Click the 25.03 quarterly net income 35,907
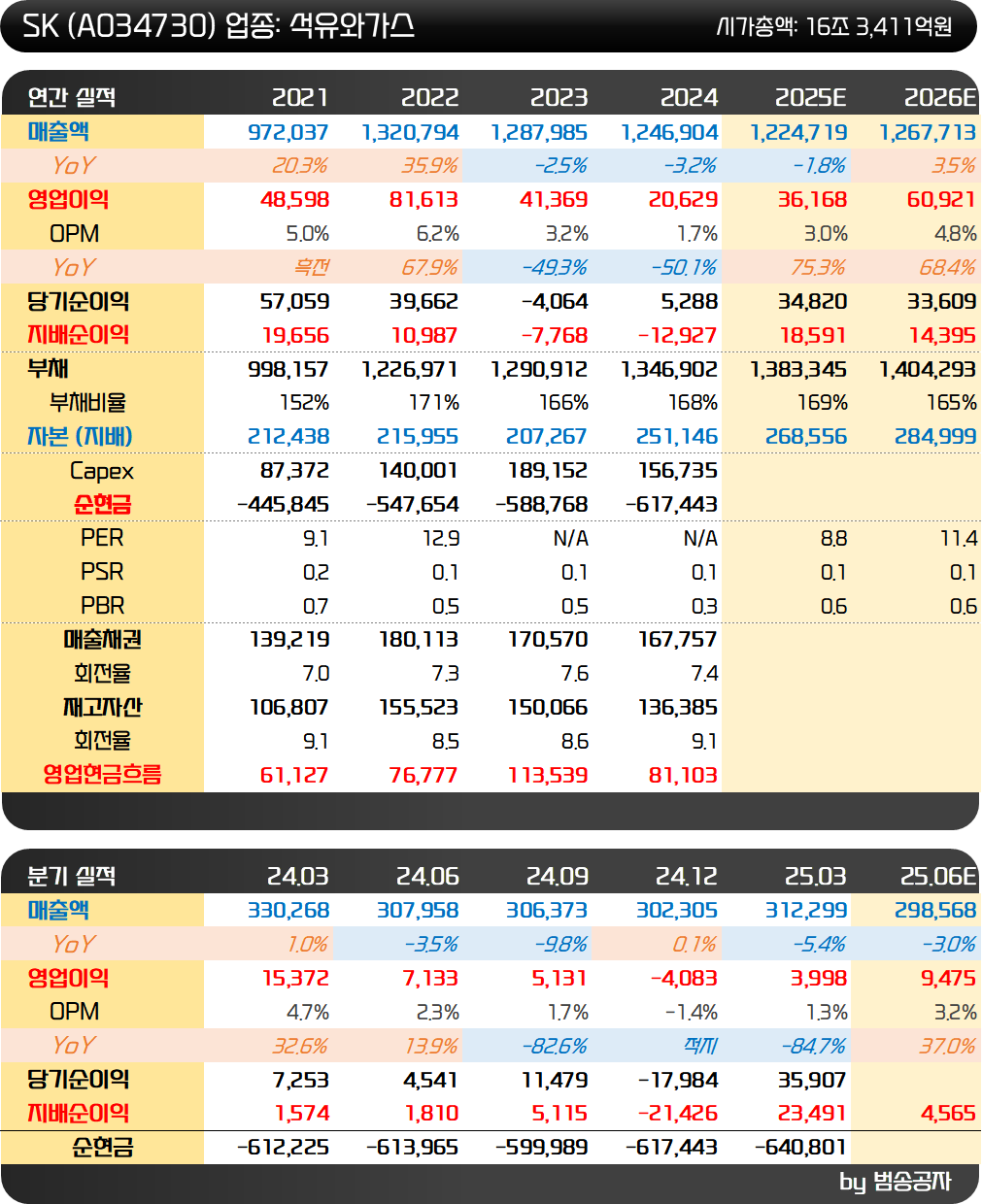982x1204 pixels. [x=813, y=1080]
